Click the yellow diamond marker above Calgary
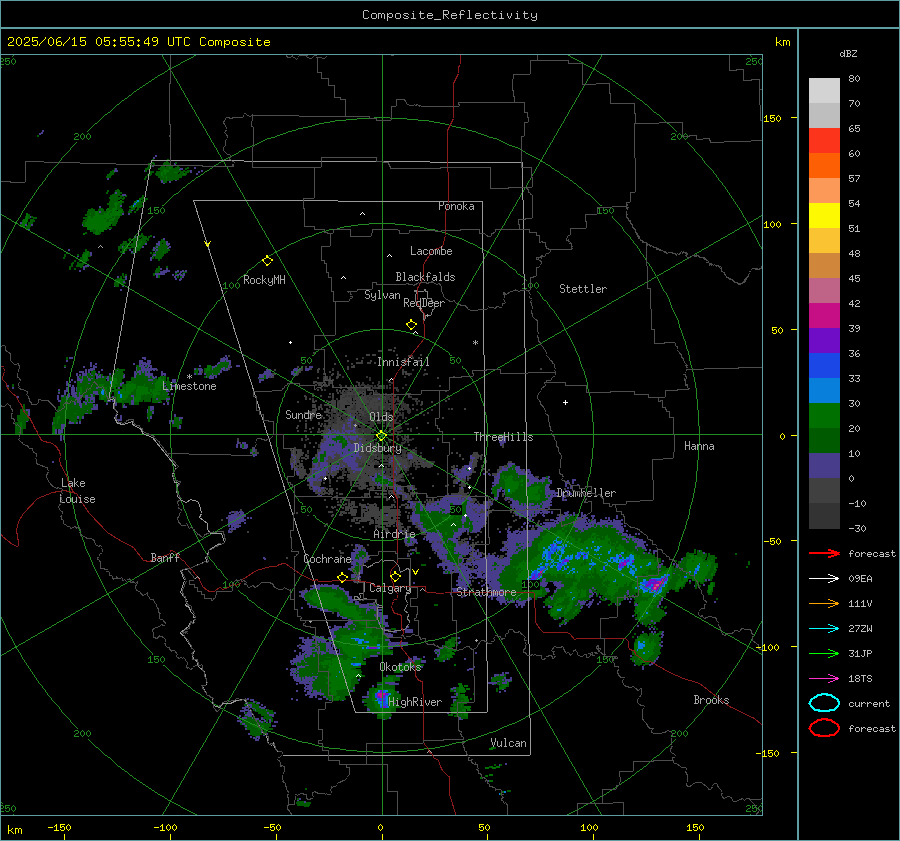Image resolution: width=900 pixels, height=841 pixels. pos(395,576)
